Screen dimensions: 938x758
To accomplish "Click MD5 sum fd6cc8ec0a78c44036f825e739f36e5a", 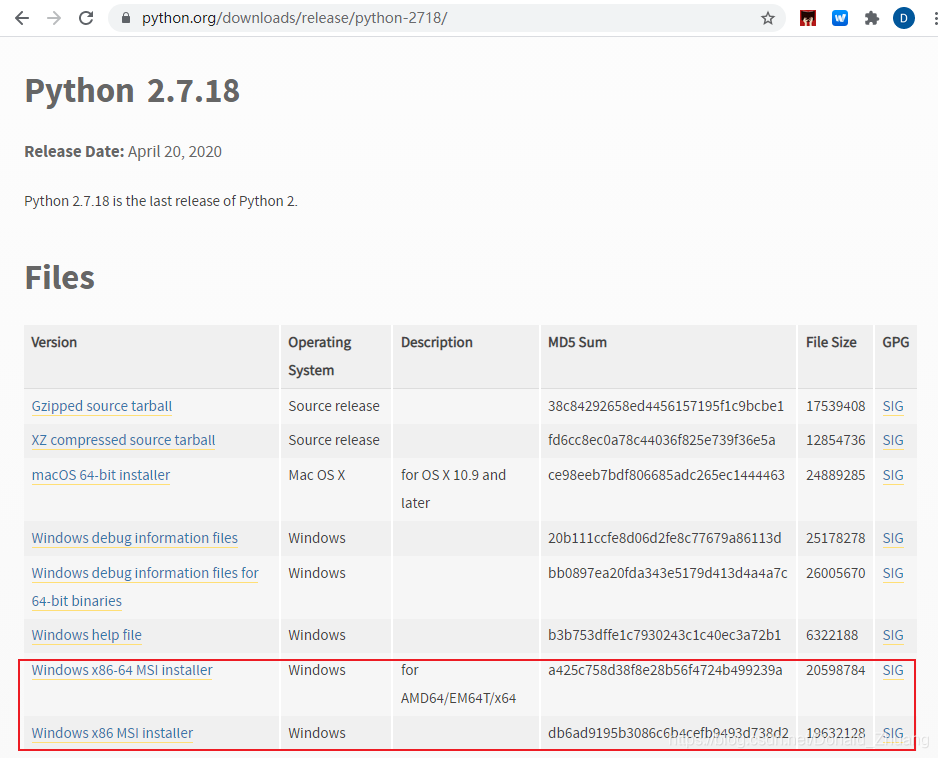I will click(662, 440).
